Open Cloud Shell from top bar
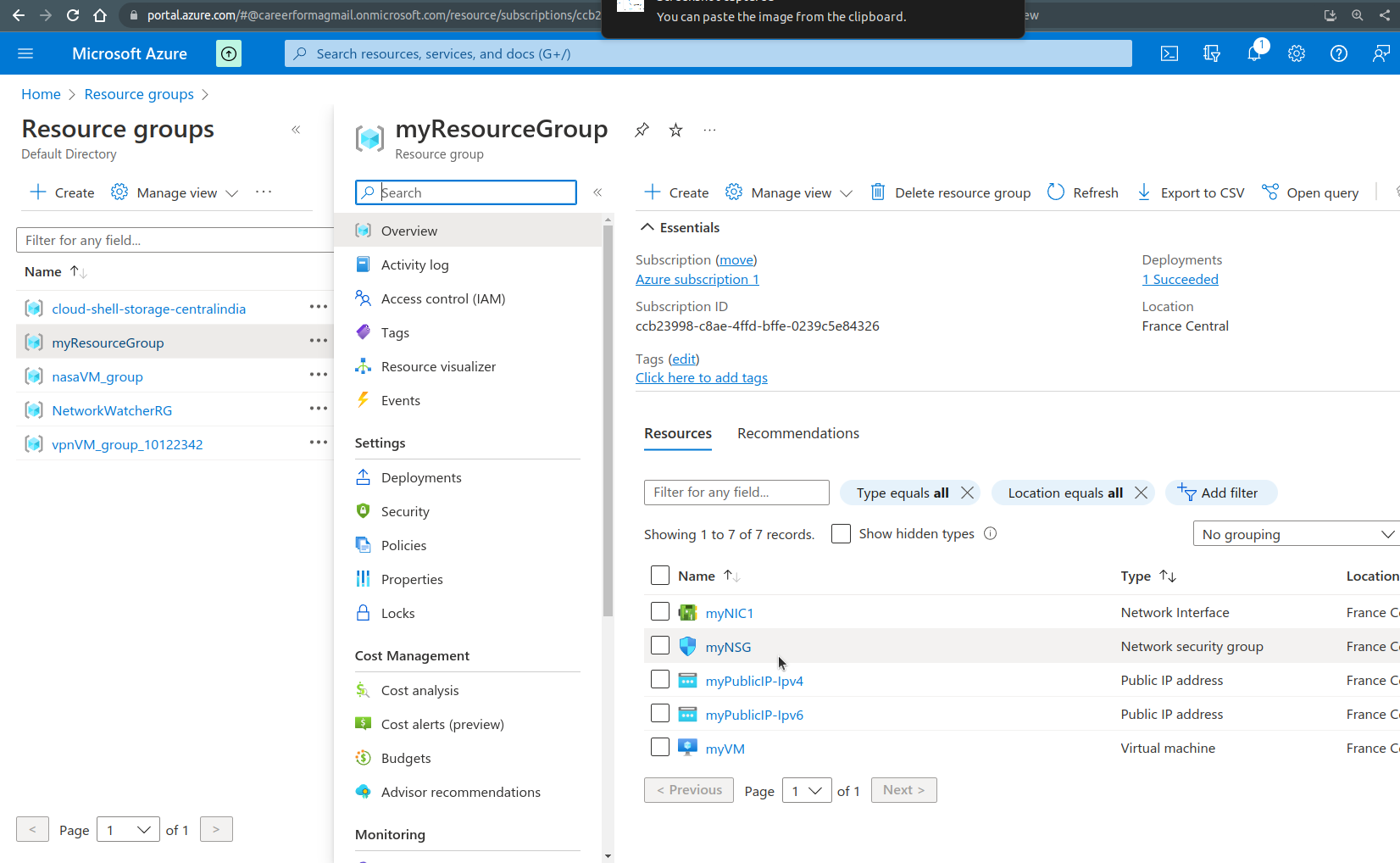The width and height of the screenshot is (1400, 863). pyautogui.click(x=1169, y=53)
